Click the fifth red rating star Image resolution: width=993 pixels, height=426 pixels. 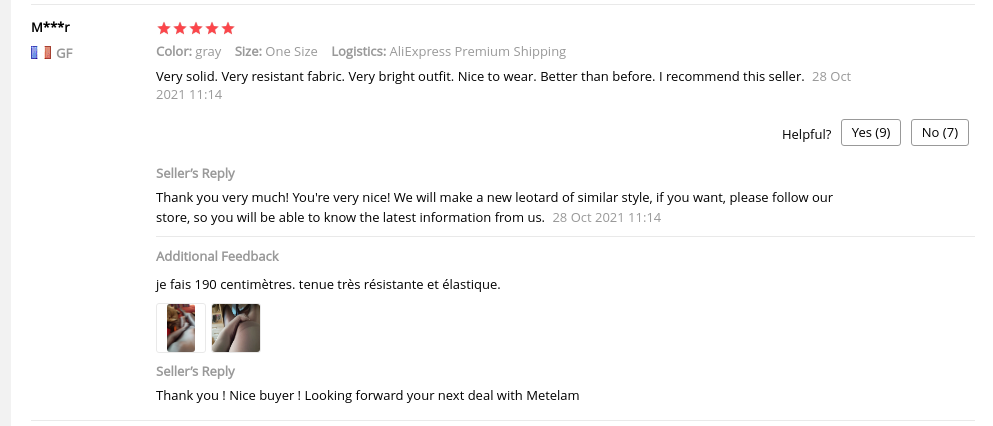click(x=228, y=28)
